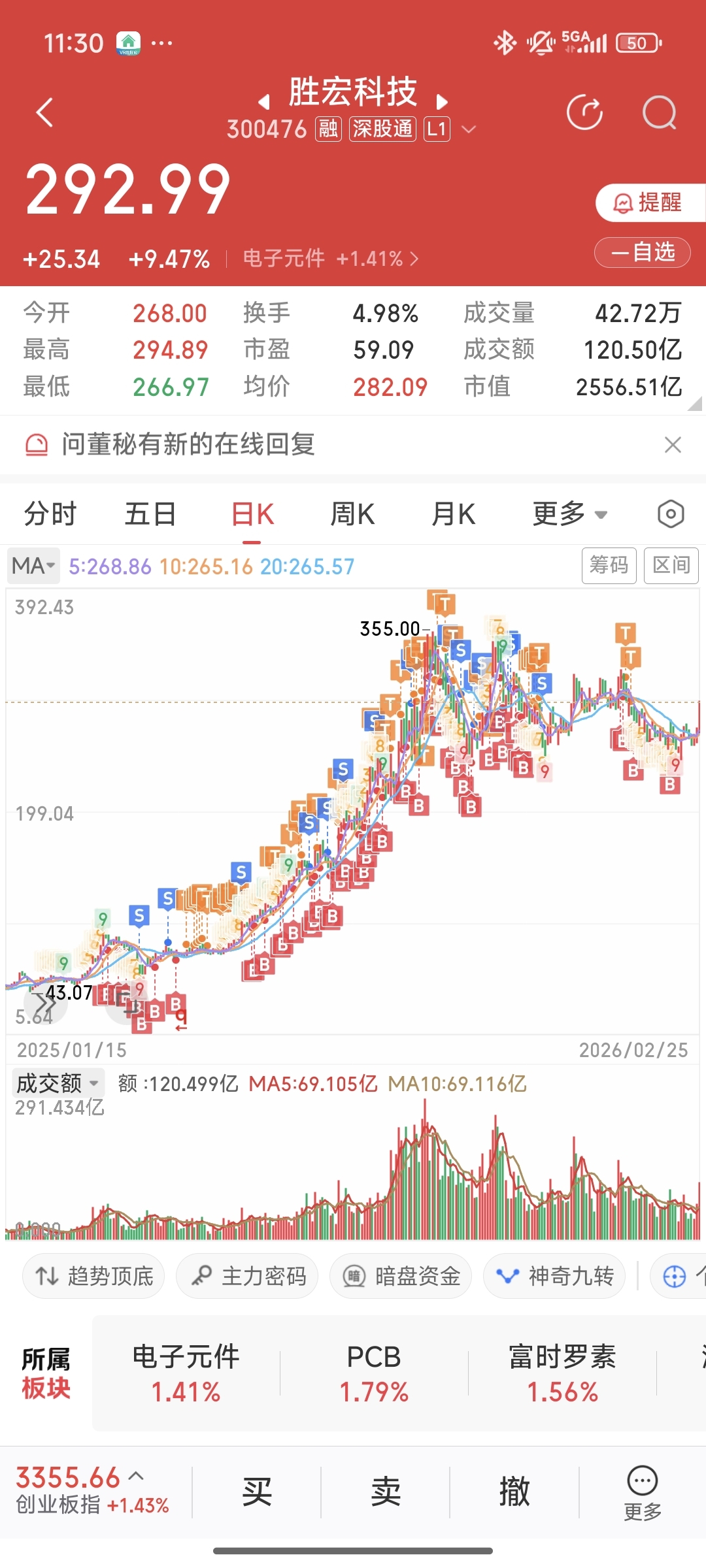Open 电子元件 1.41% sector card
The image size is (706, 1568).
(186, 1373)
